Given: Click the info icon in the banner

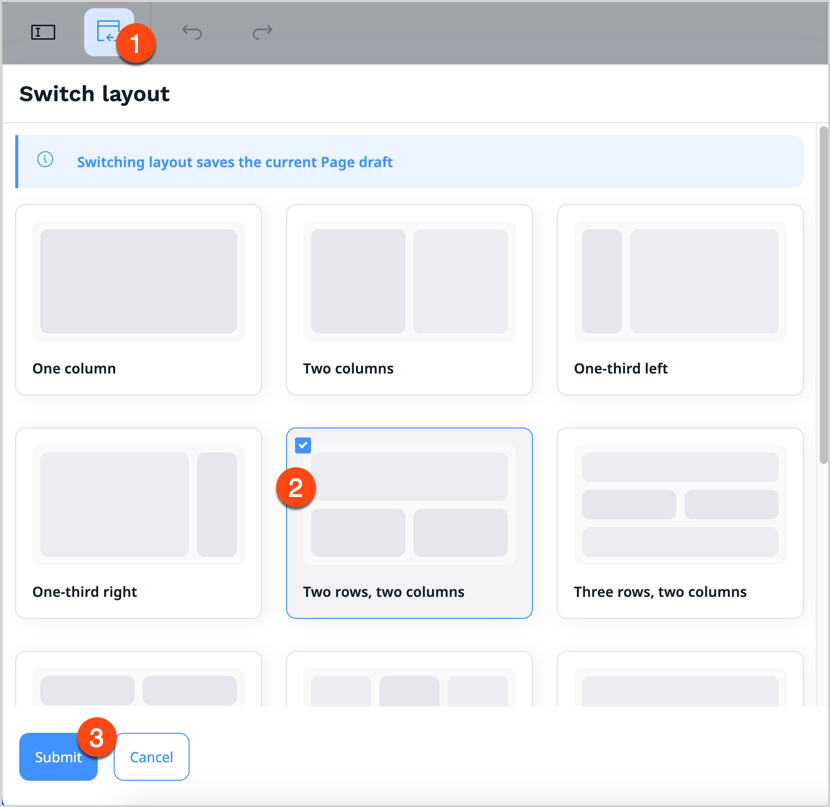Looking at the screenshot, I should click(44, 160).
